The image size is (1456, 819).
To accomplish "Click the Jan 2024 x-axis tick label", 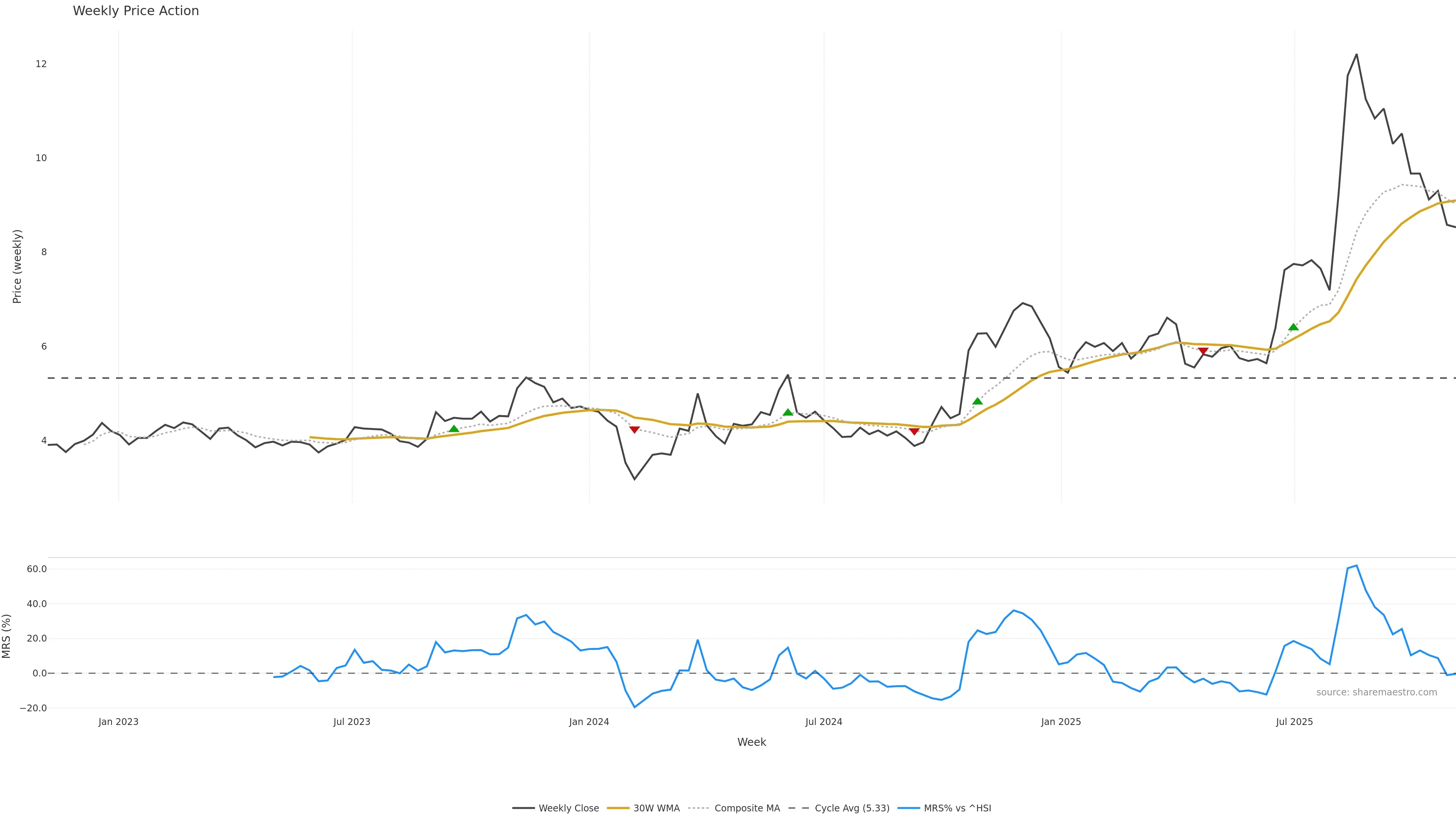I will 589,722.
